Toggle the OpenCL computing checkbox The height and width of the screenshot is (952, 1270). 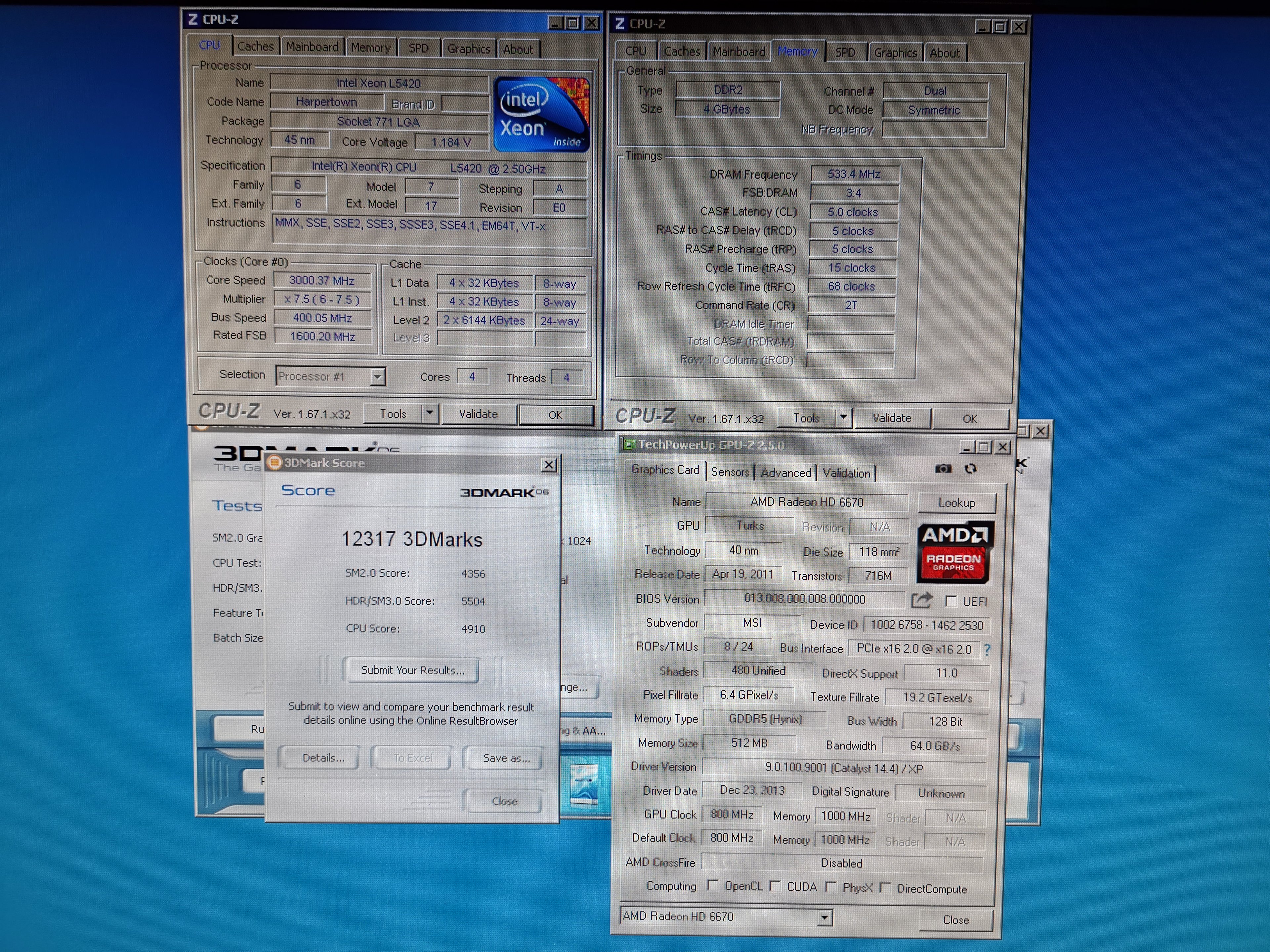pos(712,886)
